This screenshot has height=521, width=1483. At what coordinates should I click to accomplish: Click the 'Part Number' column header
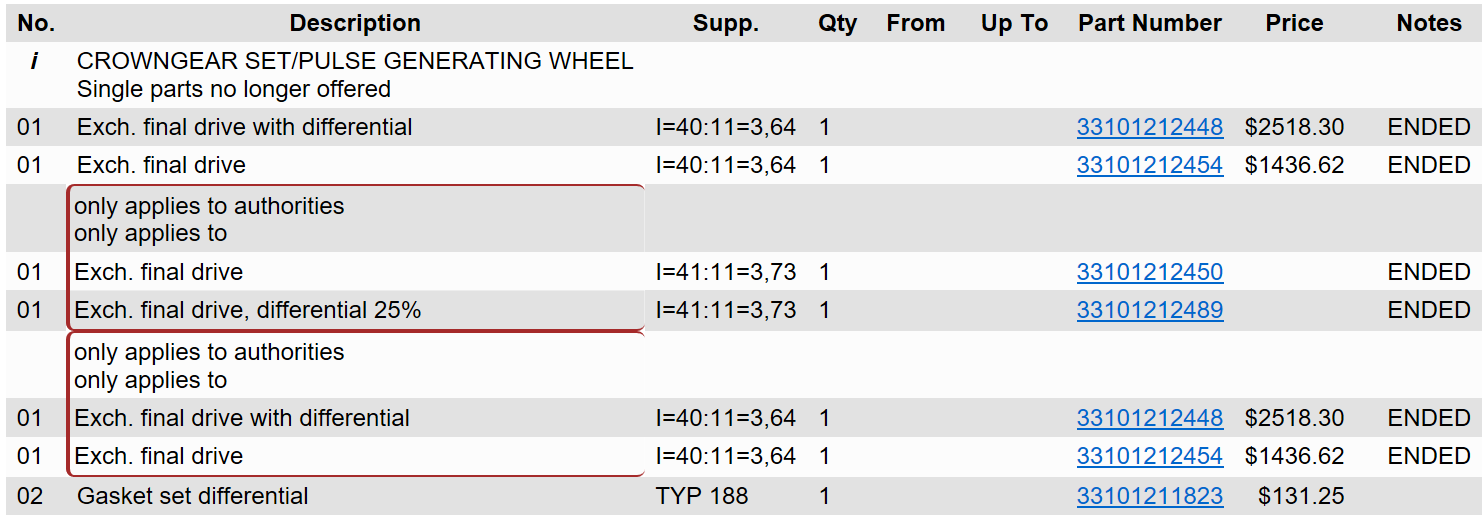(1150, 23)
